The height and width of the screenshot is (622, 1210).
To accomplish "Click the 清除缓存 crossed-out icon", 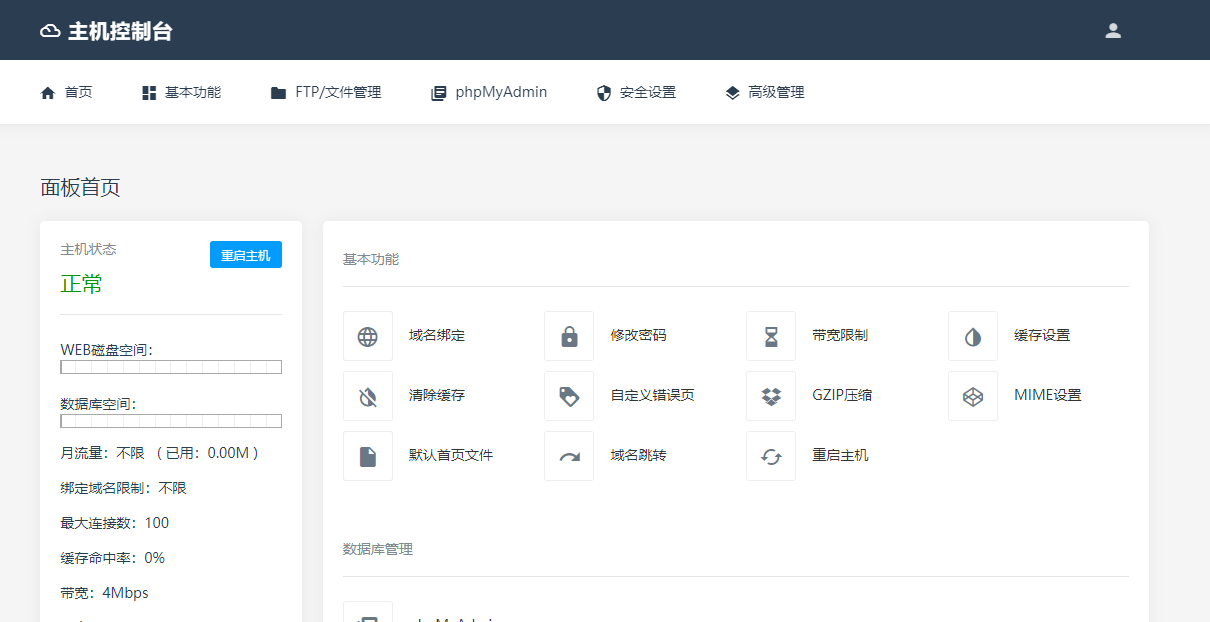I will pos(368,395).
